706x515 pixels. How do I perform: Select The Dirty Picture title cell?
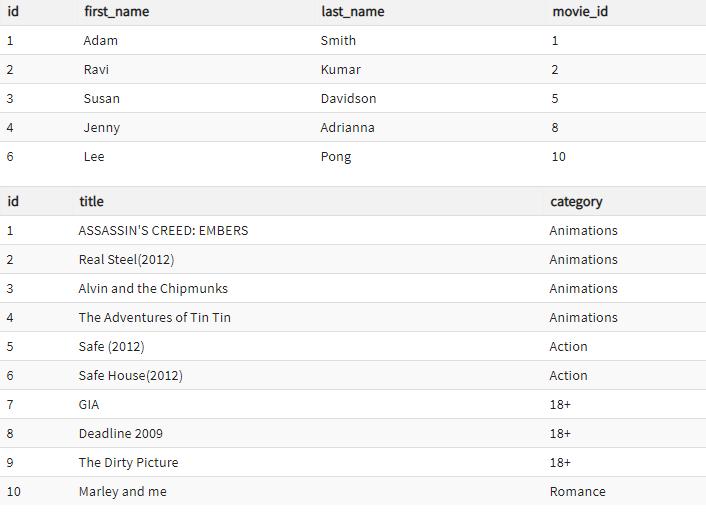[x=128, y=462]
